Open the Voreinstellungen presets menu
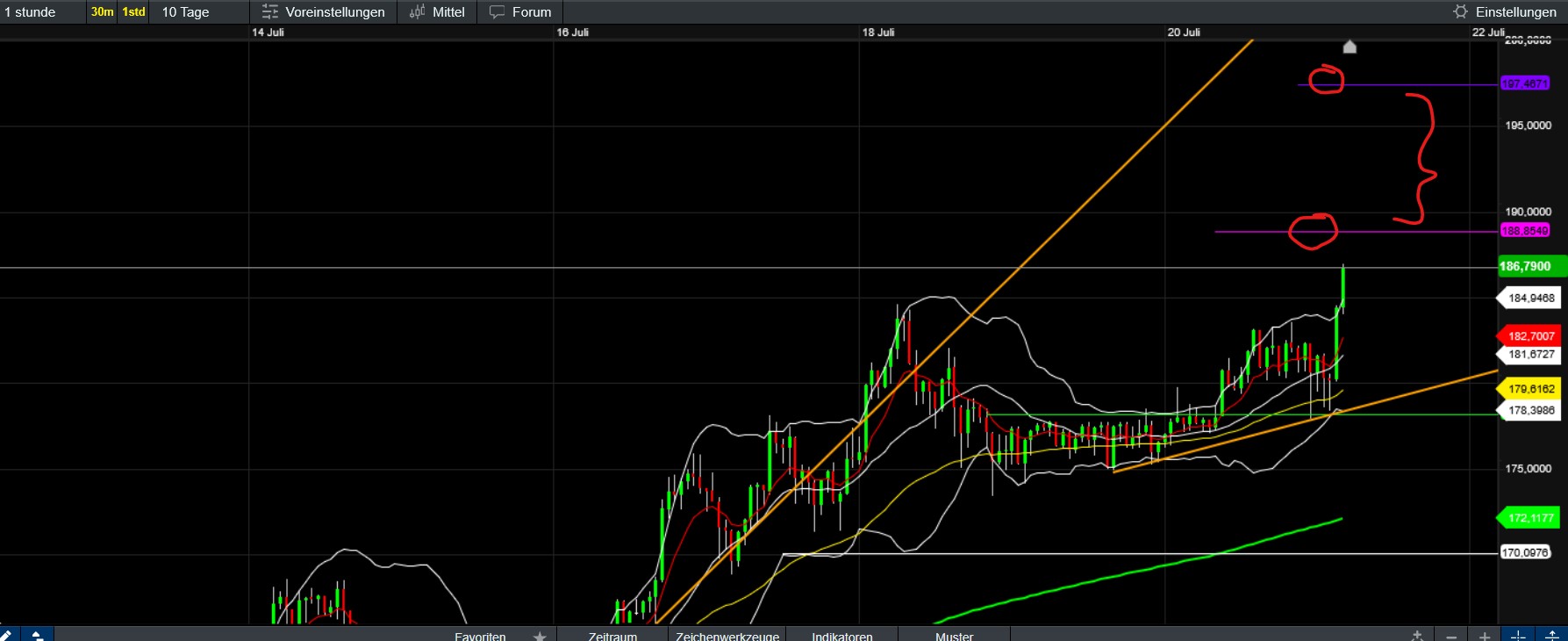This screenshot has height=641, width=1568. click(324, 12)
